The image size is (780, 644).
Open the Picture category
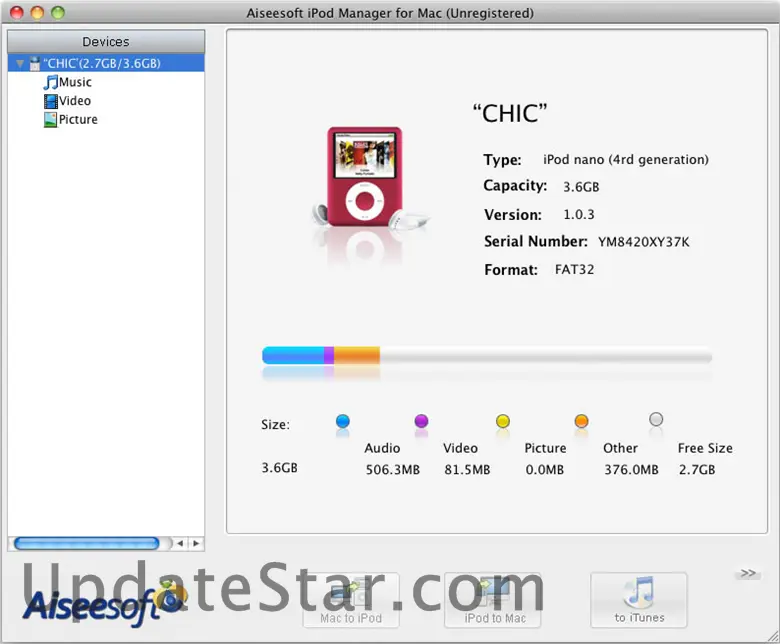tap(78, 120)
